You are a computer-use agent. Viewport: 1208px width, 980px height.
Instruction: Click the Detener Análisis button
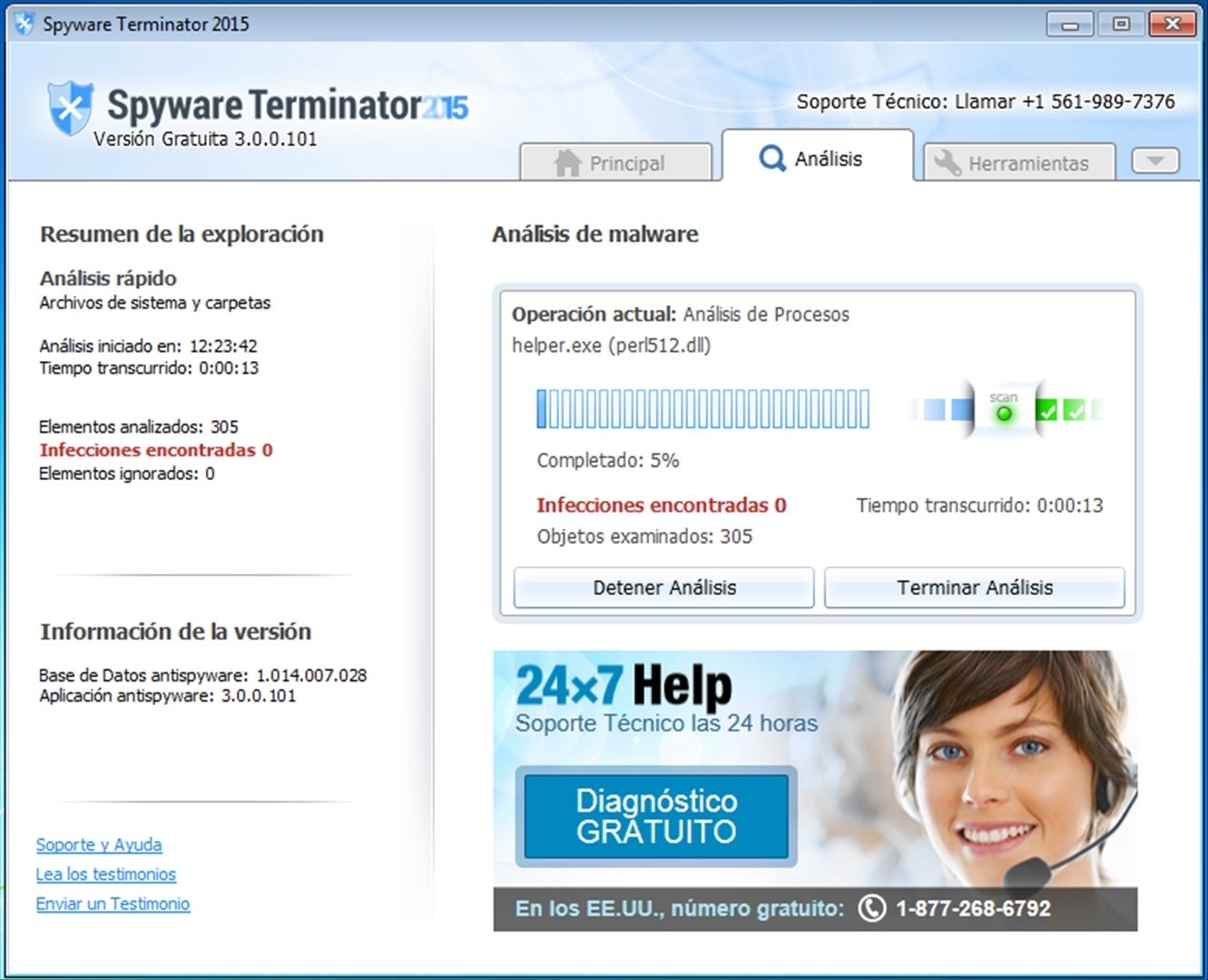click(x=664, y=588)
